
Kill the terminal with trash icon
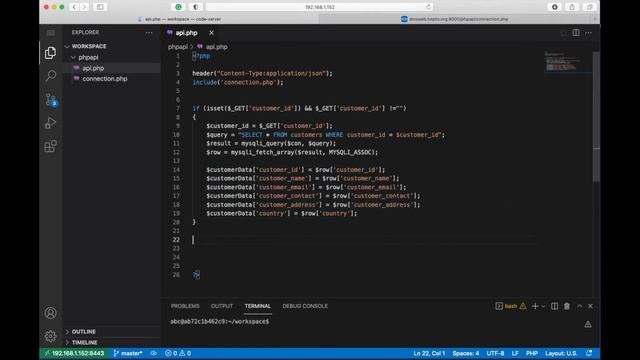click(x=567, y=306)
